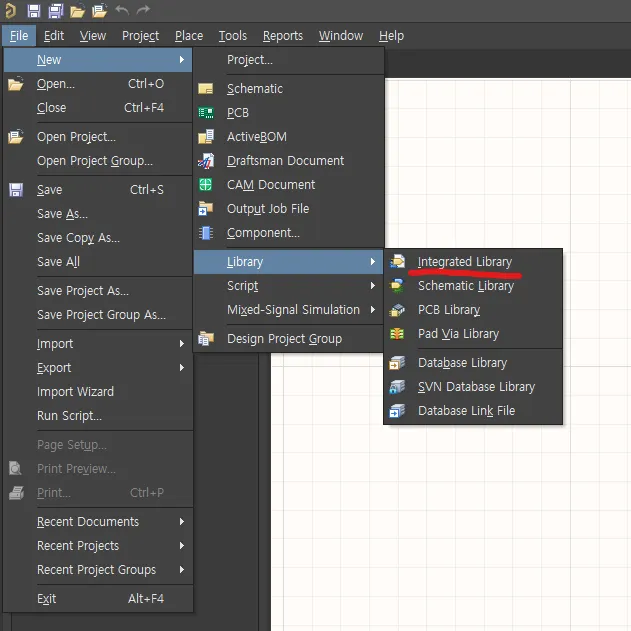Select Close in the File menu
This screenshot has height=631, width=631.
click(98, 108)
